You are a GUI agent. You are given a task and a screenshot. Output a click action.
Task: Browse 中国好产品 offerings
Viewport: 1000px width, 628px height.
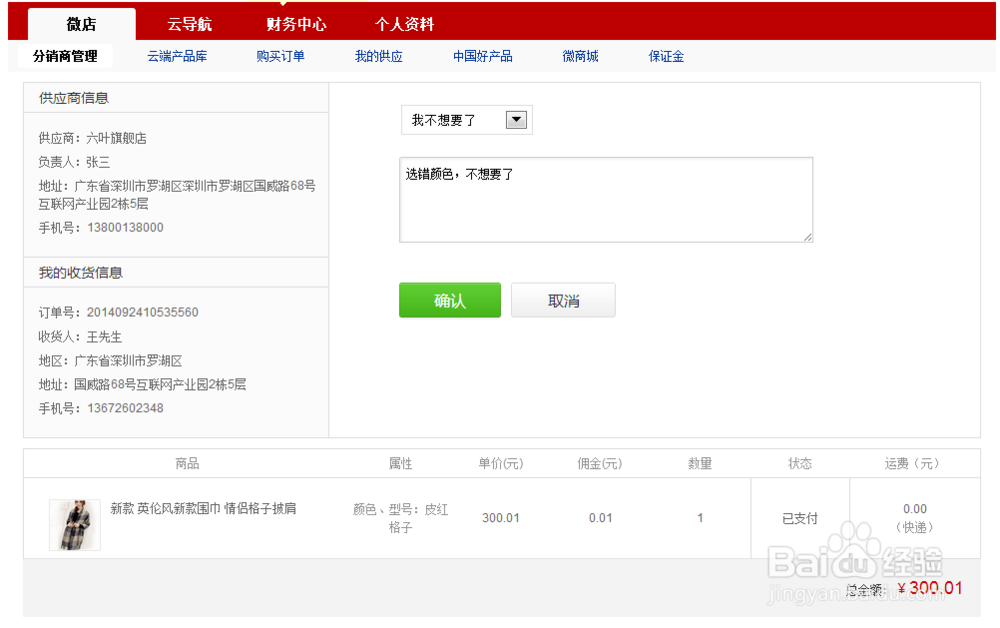tap(483, 56)
